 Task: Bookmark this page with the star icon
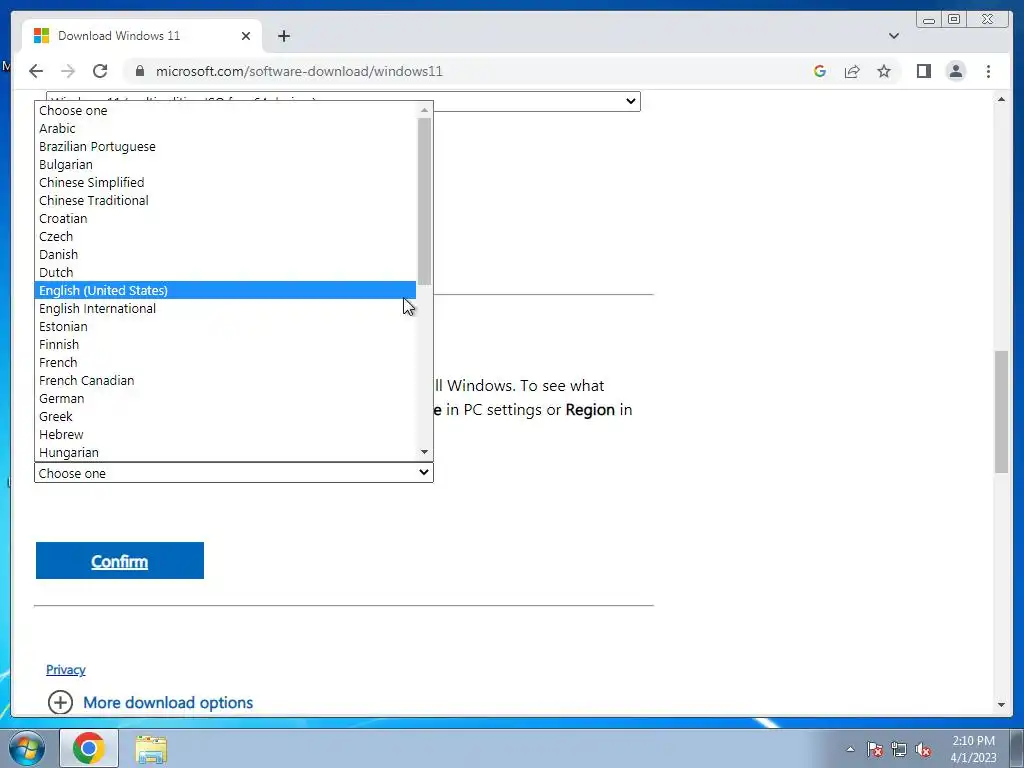click(x=884, y=71)
